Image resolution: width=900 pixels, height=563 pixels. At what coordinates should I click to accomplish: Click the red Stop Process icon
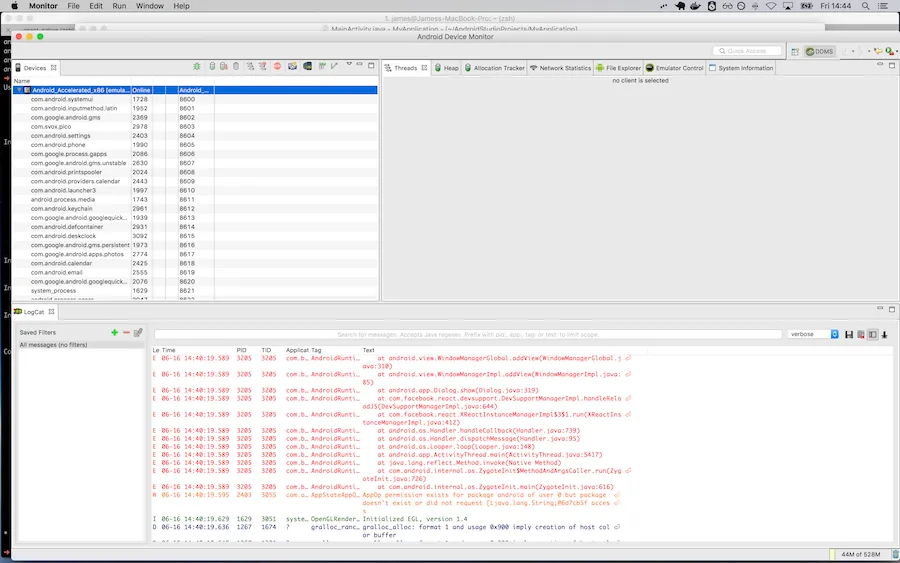[277, 67]
